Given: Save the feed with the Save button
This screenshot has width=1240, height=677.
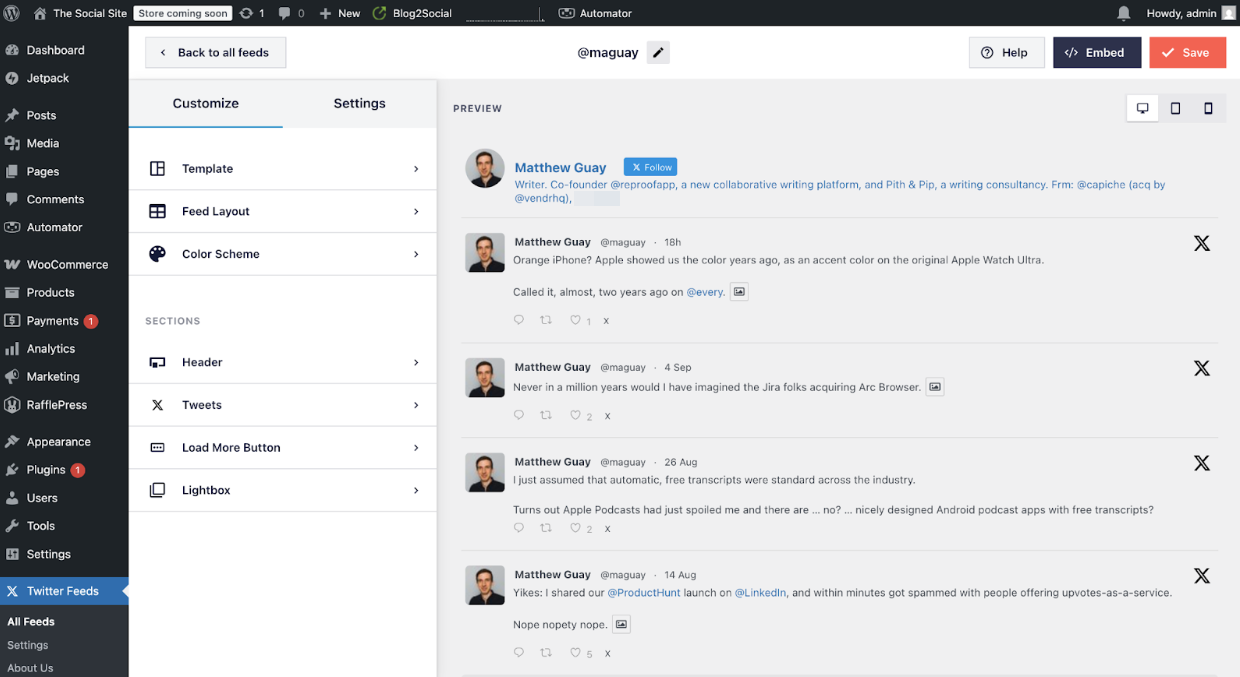Looking at the screenshot, I should tap(1187, 52).
